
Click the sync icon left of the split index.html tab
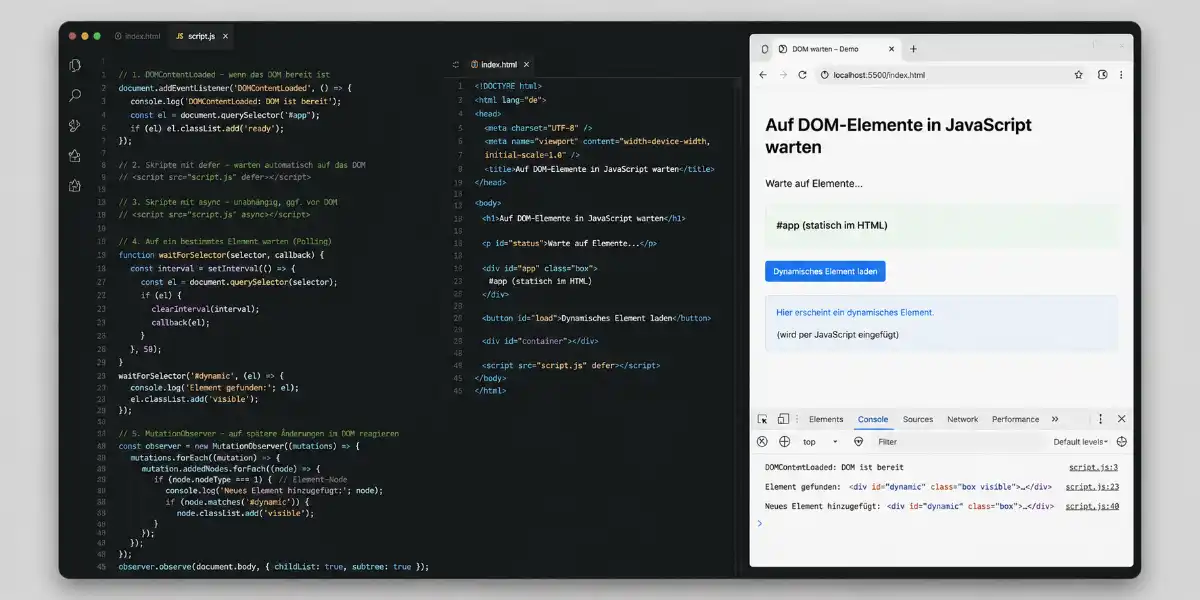[456, 64]
